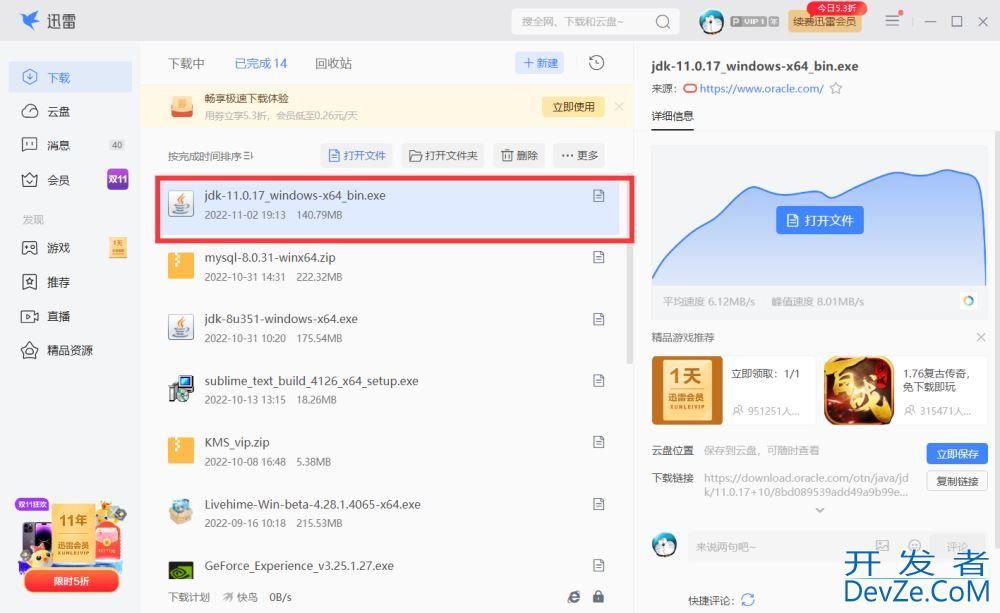
Task: Select GeForce_Experience_v3.25.1.27.exe row
Action: tap(390, 568)
